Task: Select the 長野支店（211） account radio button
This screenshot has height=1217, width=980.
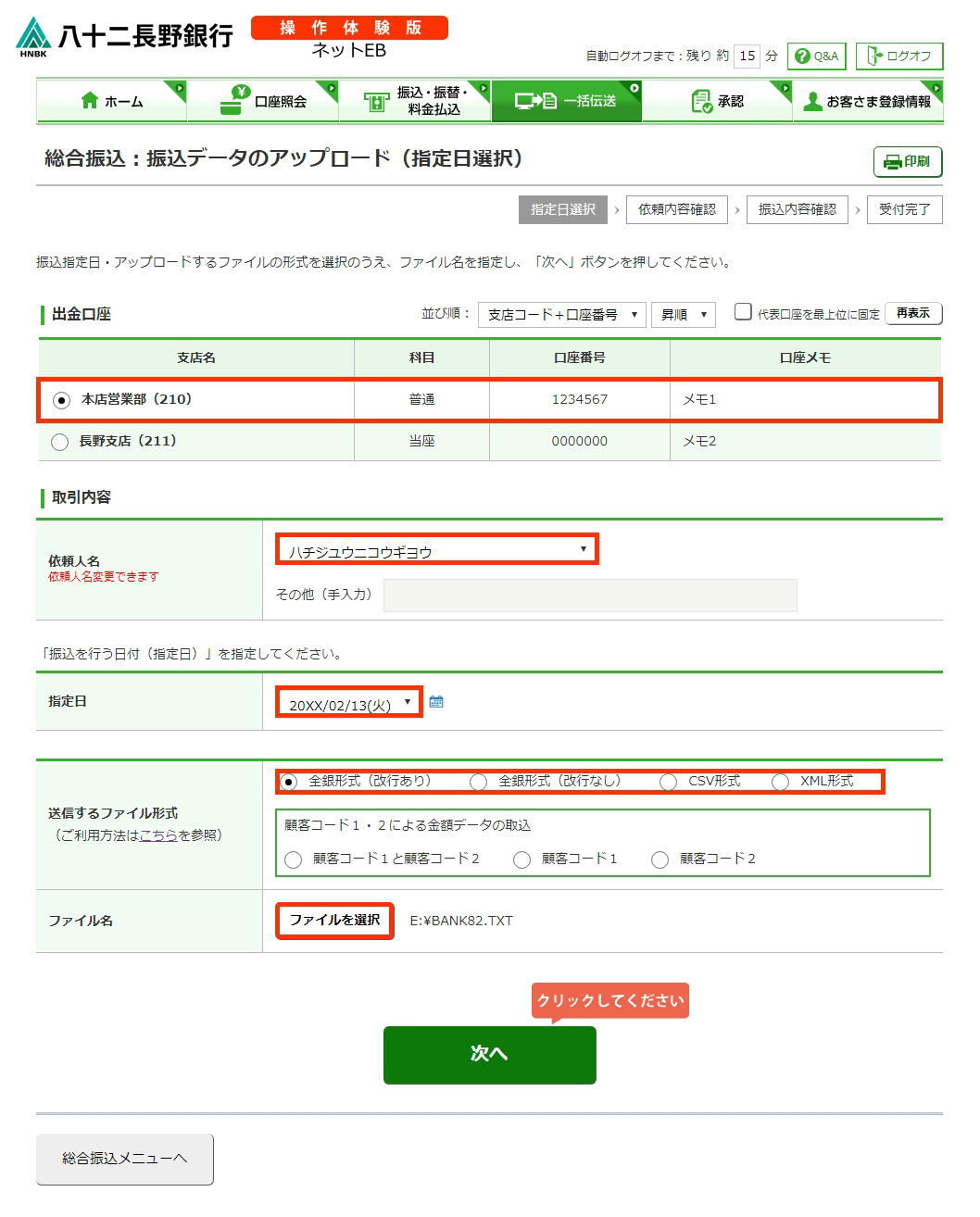Action: [60, 442]
